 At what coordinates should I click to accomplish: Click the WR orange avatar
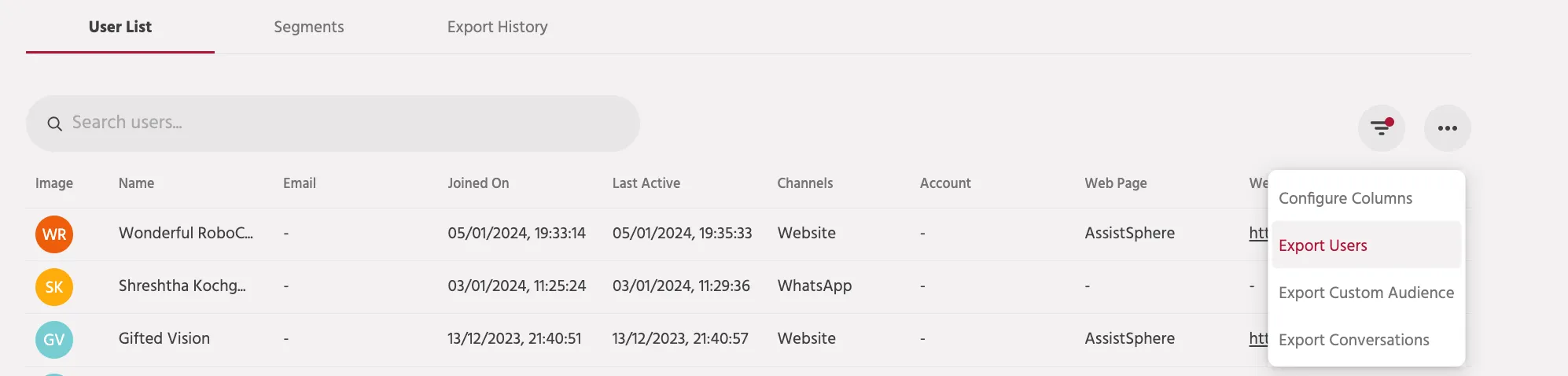pyautogui.click(x=54, y=234)
